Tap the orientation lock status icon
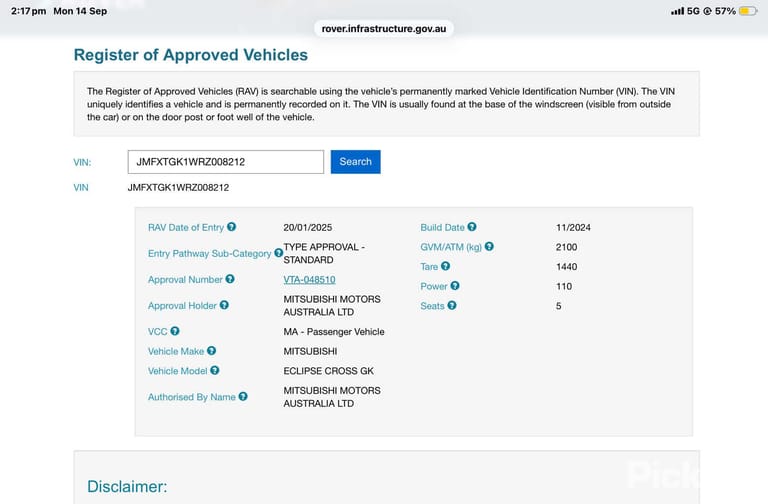This screenshot has height=504, width=768. tap(707, 11)
